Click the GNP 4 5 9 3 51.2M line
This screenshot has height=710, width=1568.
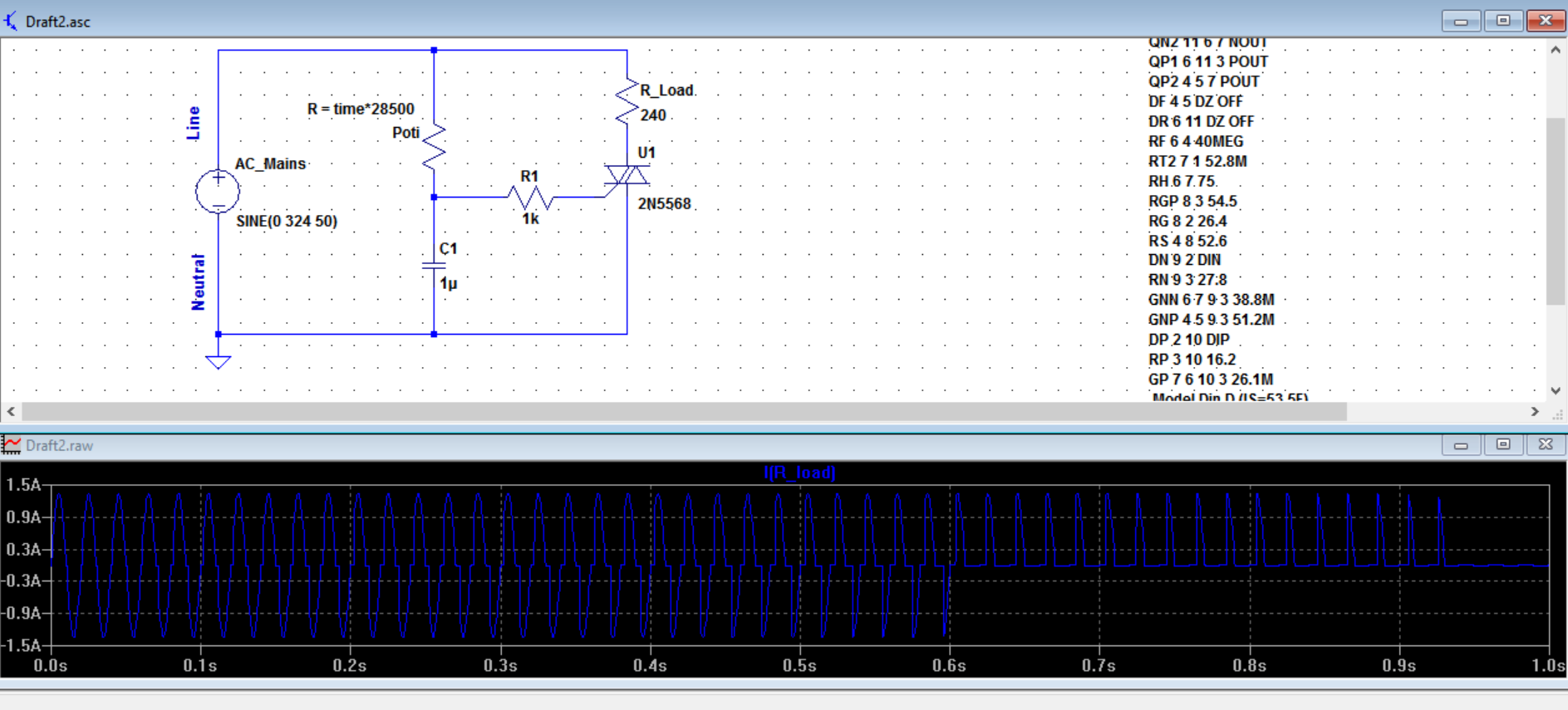coord(1211,320)
